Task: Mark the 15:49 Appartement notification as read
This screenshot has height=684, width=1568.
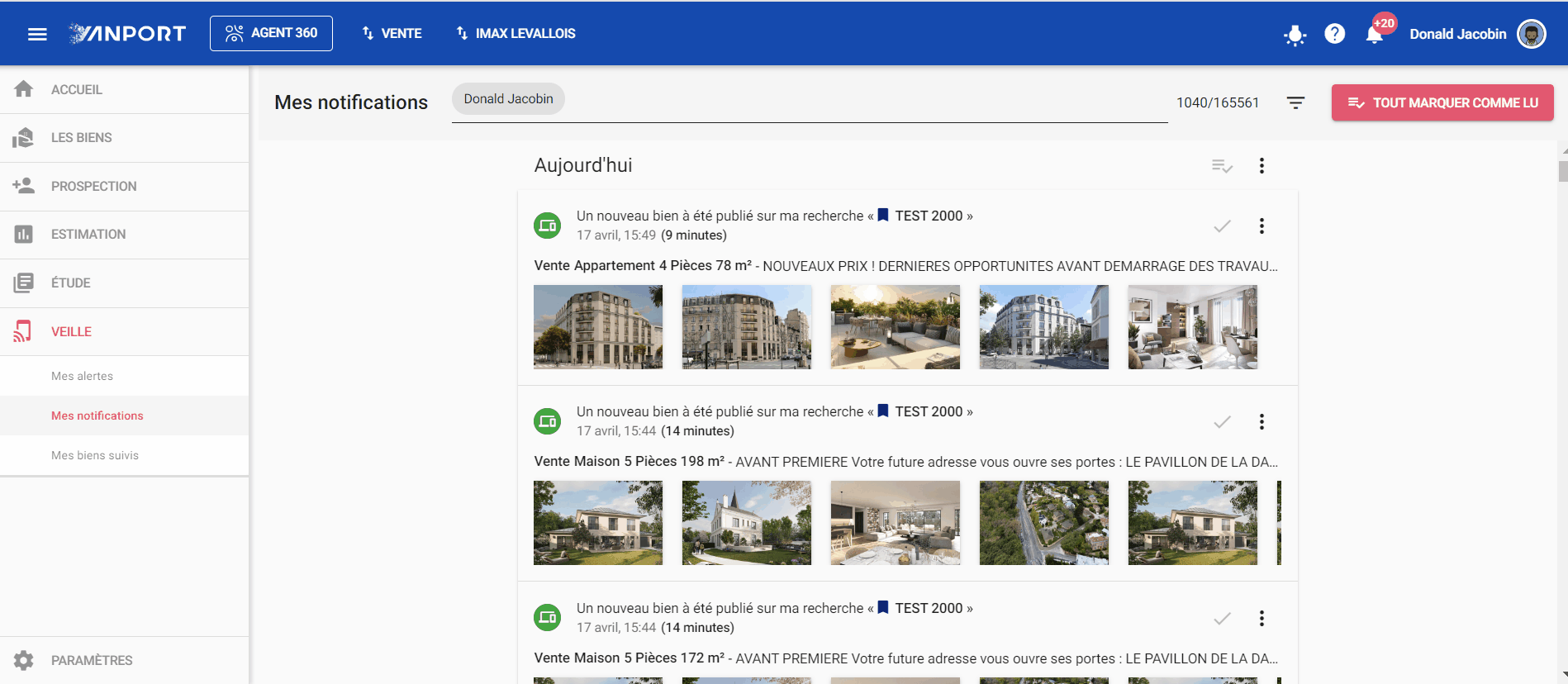Action: click(1222, 226)
